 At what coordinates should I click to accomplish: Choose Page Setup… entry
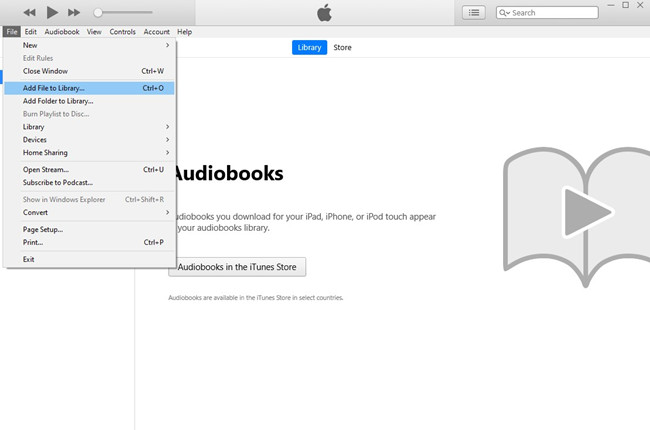click(x=89, y=229)
